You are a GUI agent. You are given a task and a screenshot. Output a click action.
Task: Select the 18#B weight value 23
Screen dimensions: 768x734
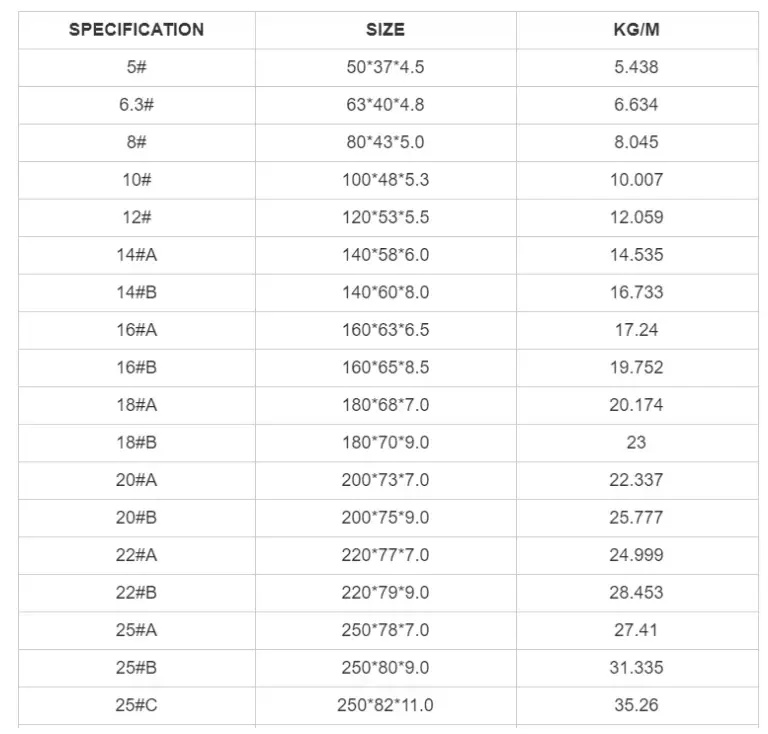click(x=636, y=442)
